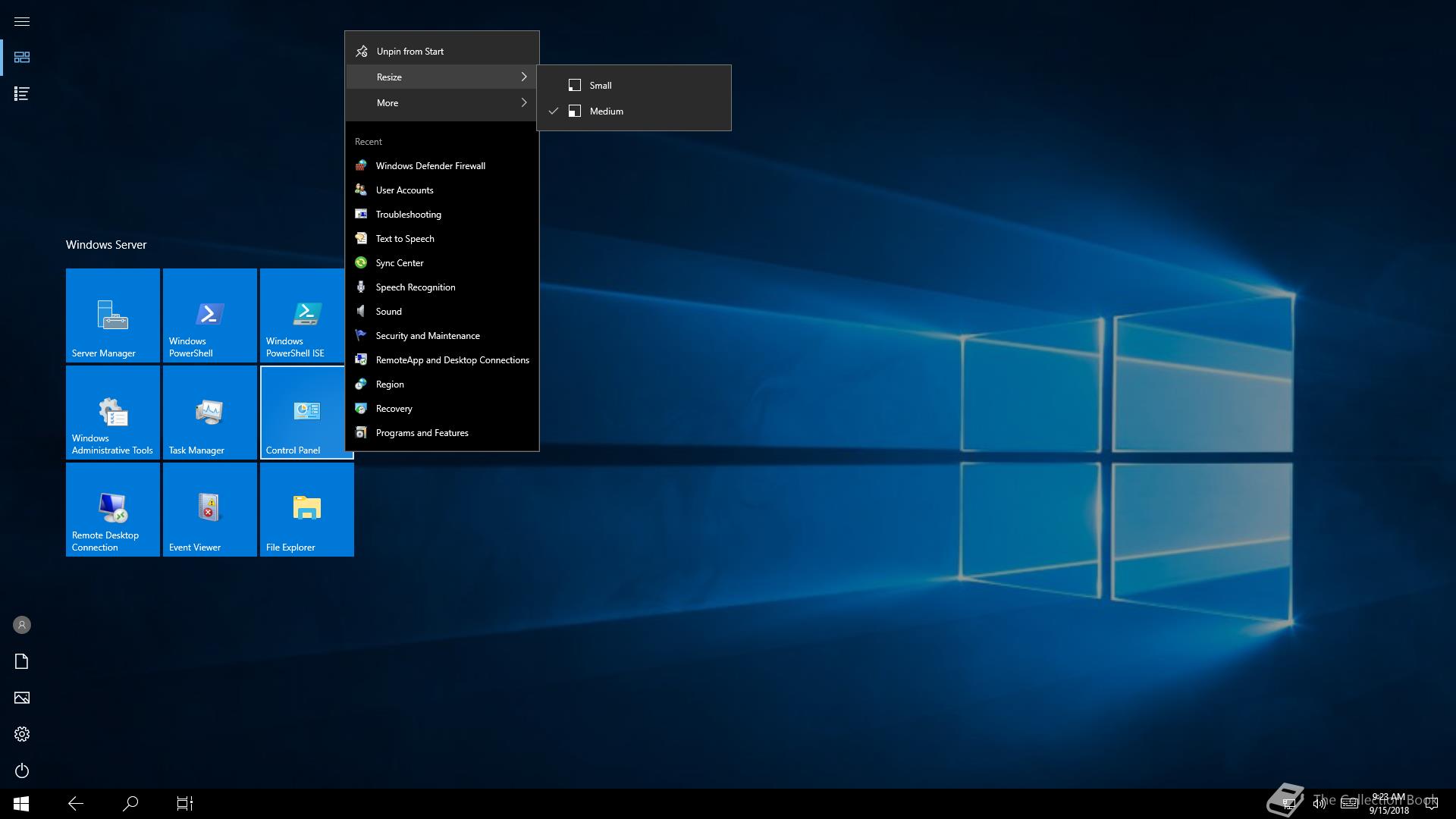The width and height of the screenshot is (1456, 819).
Task: Open the File Explorer tile
Action: 307,510
